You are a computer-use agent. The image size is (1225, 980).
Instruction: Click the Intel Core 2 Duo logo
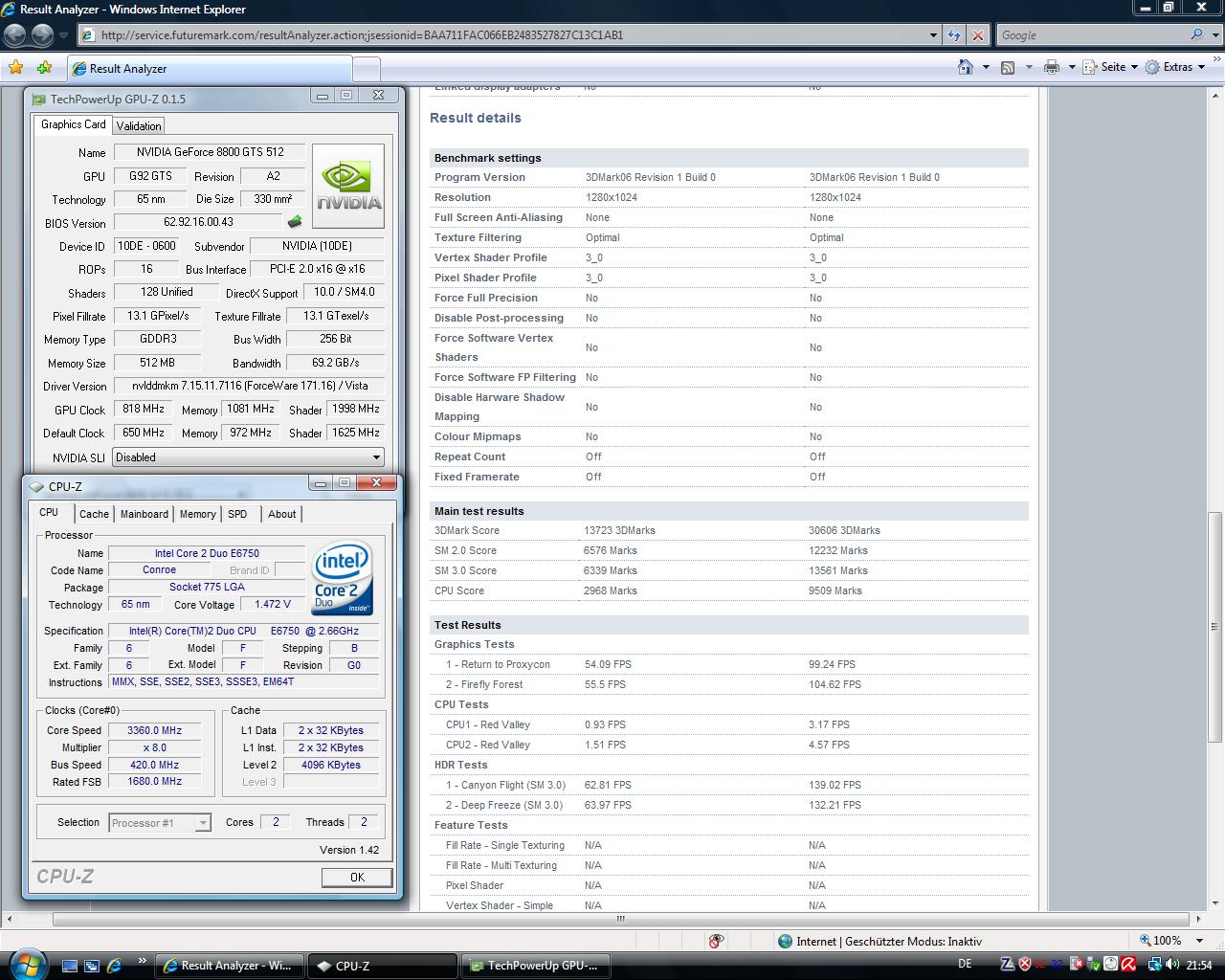[343, 579]
